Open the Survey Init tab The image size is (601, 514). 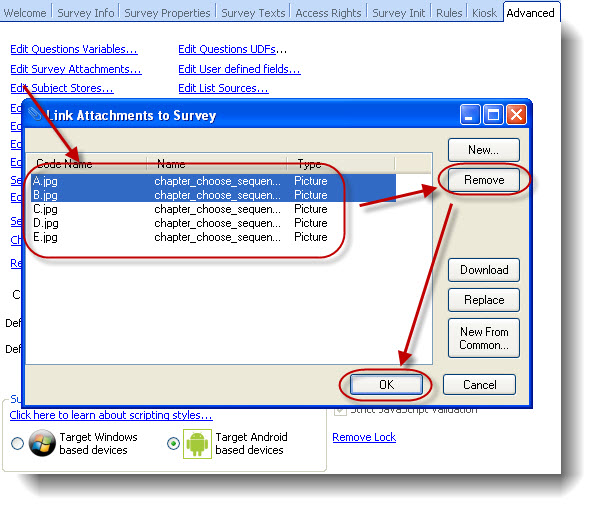pyautogui.click(x=399, y=13)
